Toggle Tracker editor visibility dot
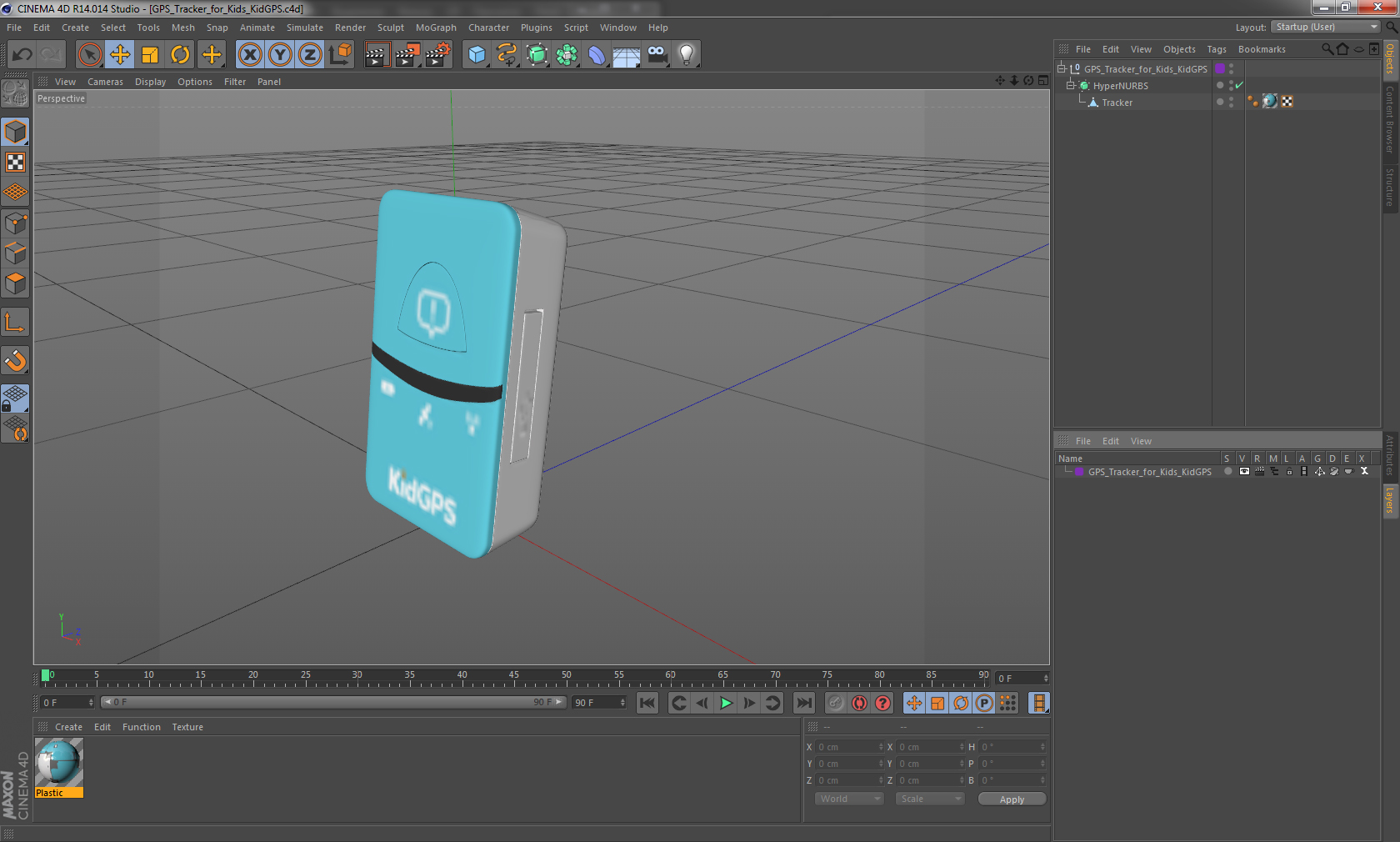This screenshot has width=1400, height=842. click(x=1231, y=99)
